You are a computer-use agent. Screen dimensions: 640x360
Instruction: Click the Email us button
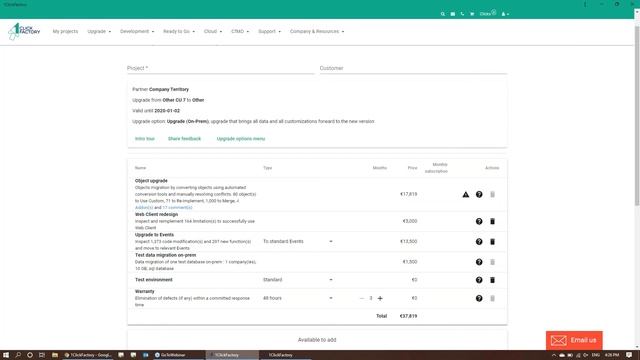point(574,340)
